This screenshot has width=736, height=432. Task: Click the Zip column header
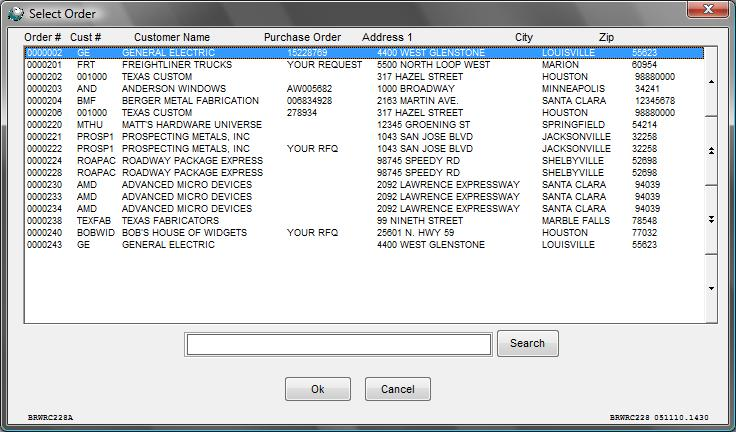coord(606,37)
